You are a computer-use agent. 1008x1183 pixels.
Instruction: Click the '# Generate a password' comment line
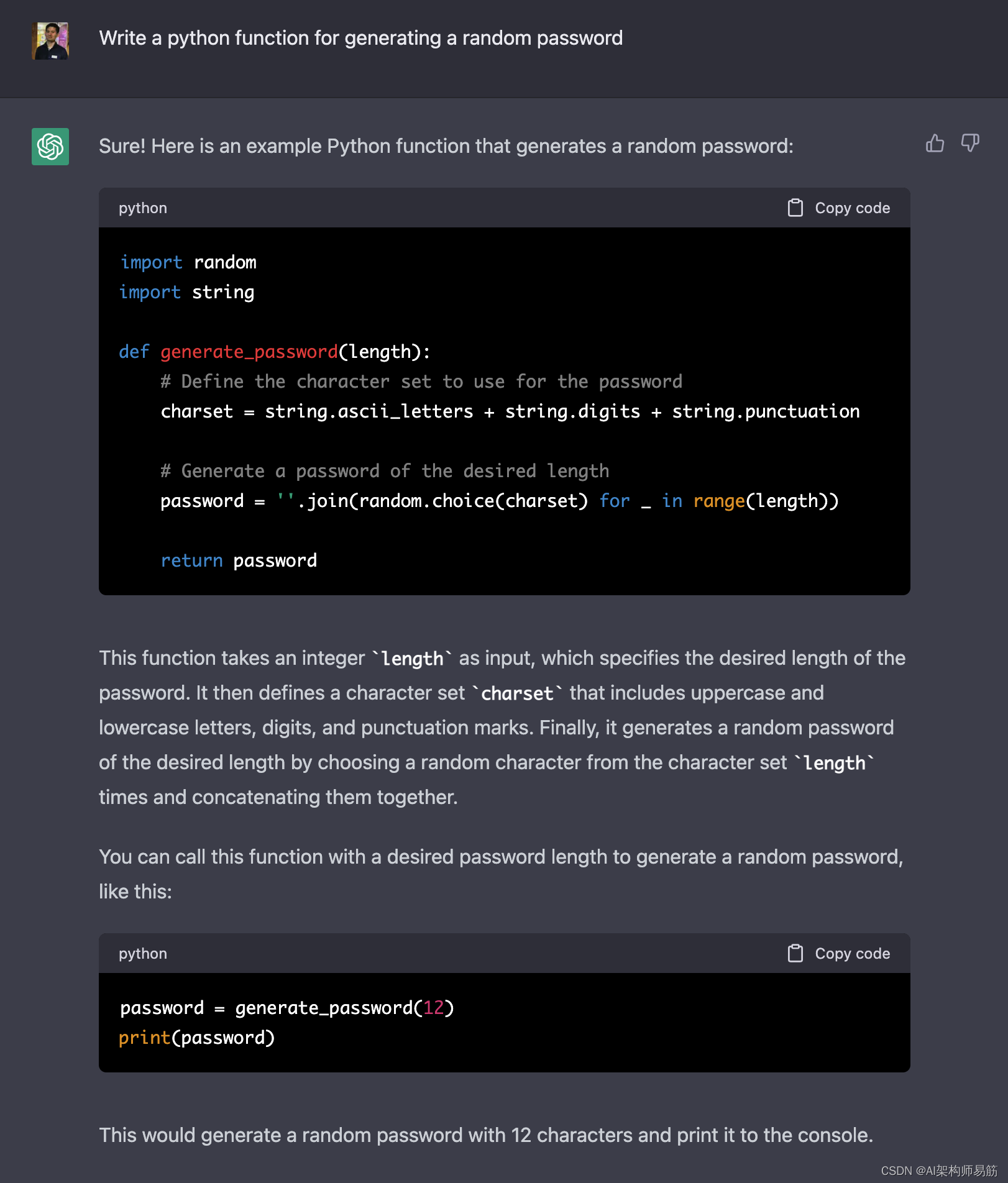[385, 471]
